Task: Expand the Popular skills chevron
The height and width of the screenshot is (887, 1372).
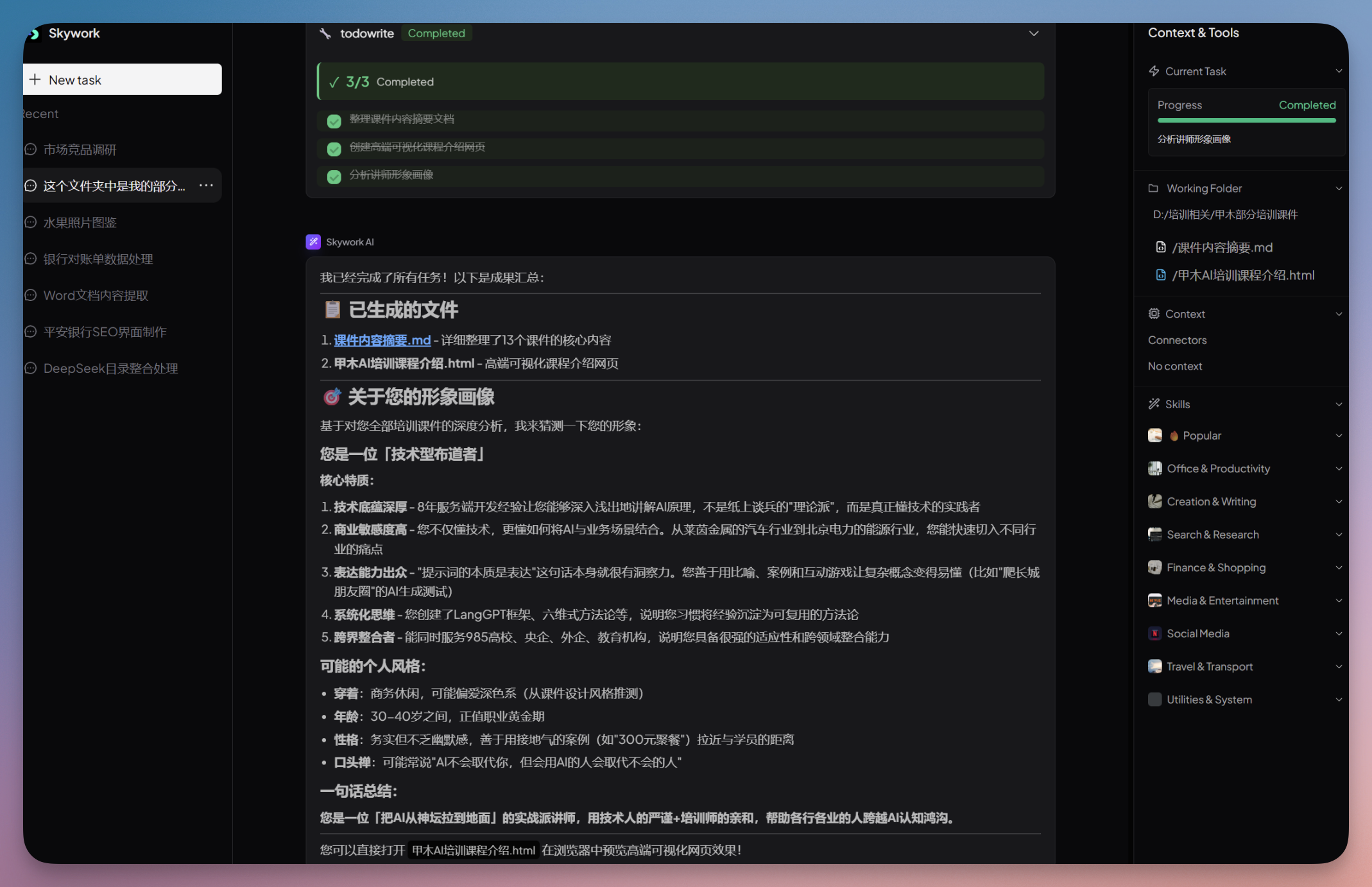Action: pyautogui.click(x=1339, y=436)
